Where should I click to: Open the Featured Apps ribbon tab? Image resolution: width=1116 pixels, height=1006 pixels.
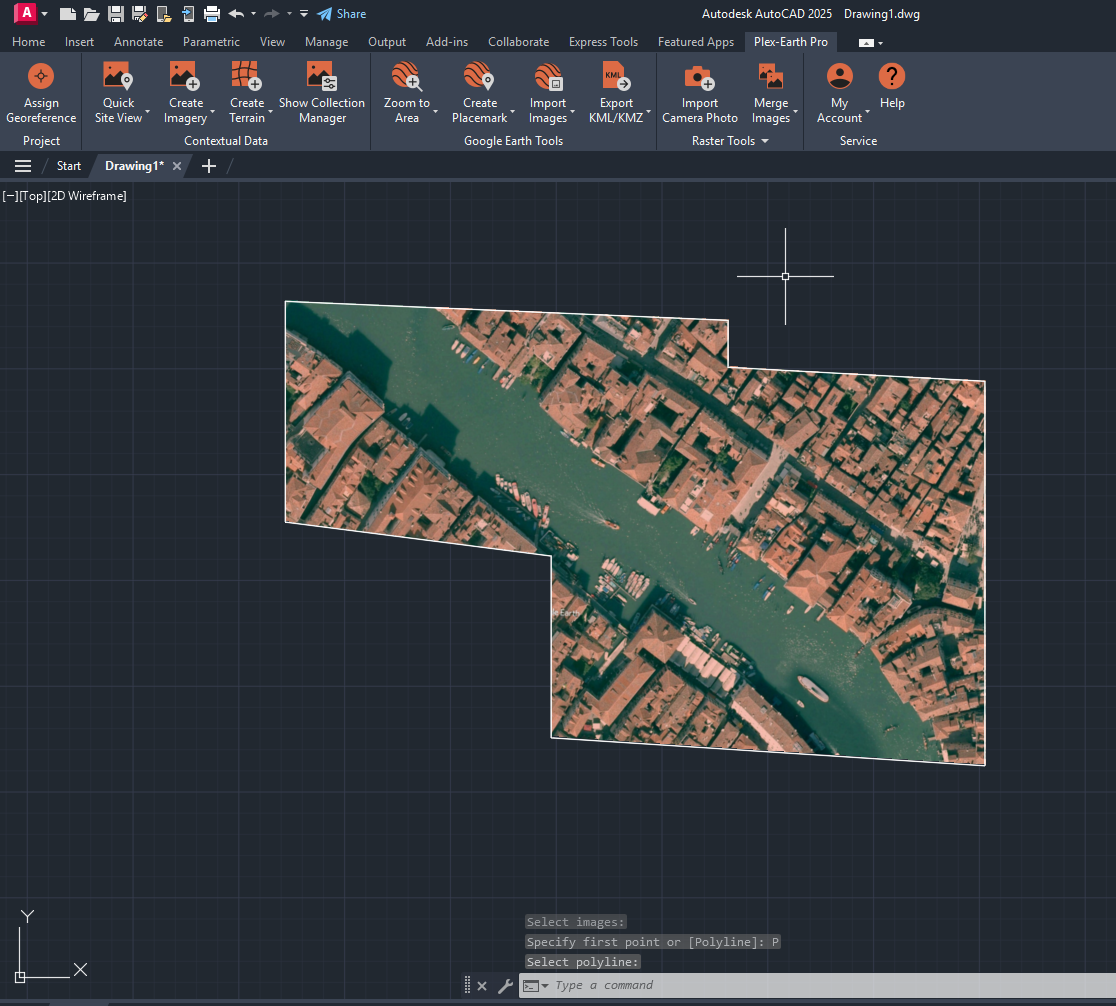[695, 42]
